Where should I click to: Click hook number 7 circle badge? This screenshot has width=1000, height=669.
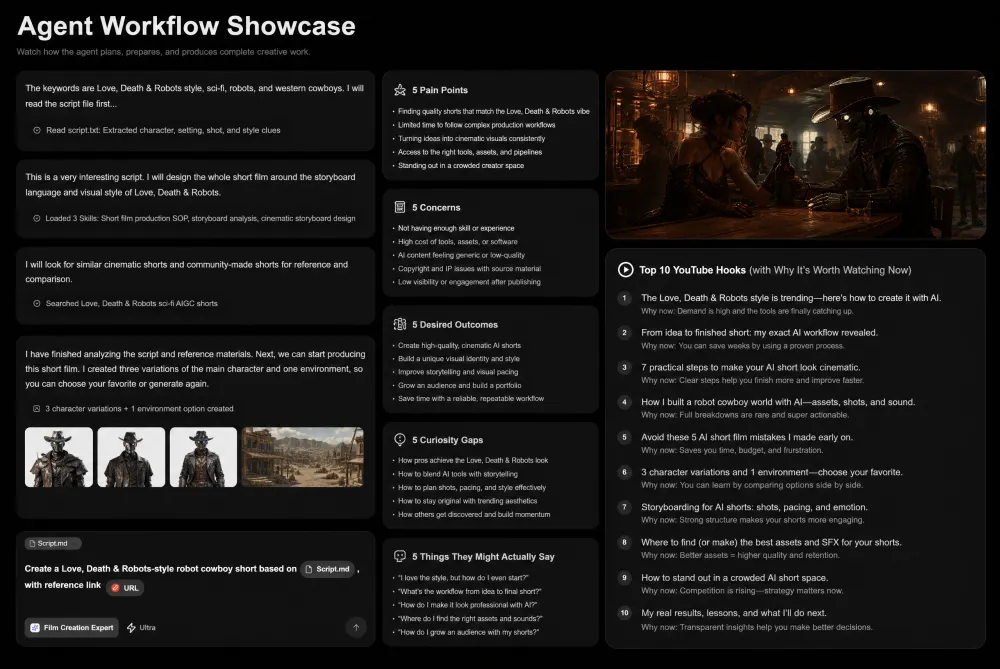(624, 507)
